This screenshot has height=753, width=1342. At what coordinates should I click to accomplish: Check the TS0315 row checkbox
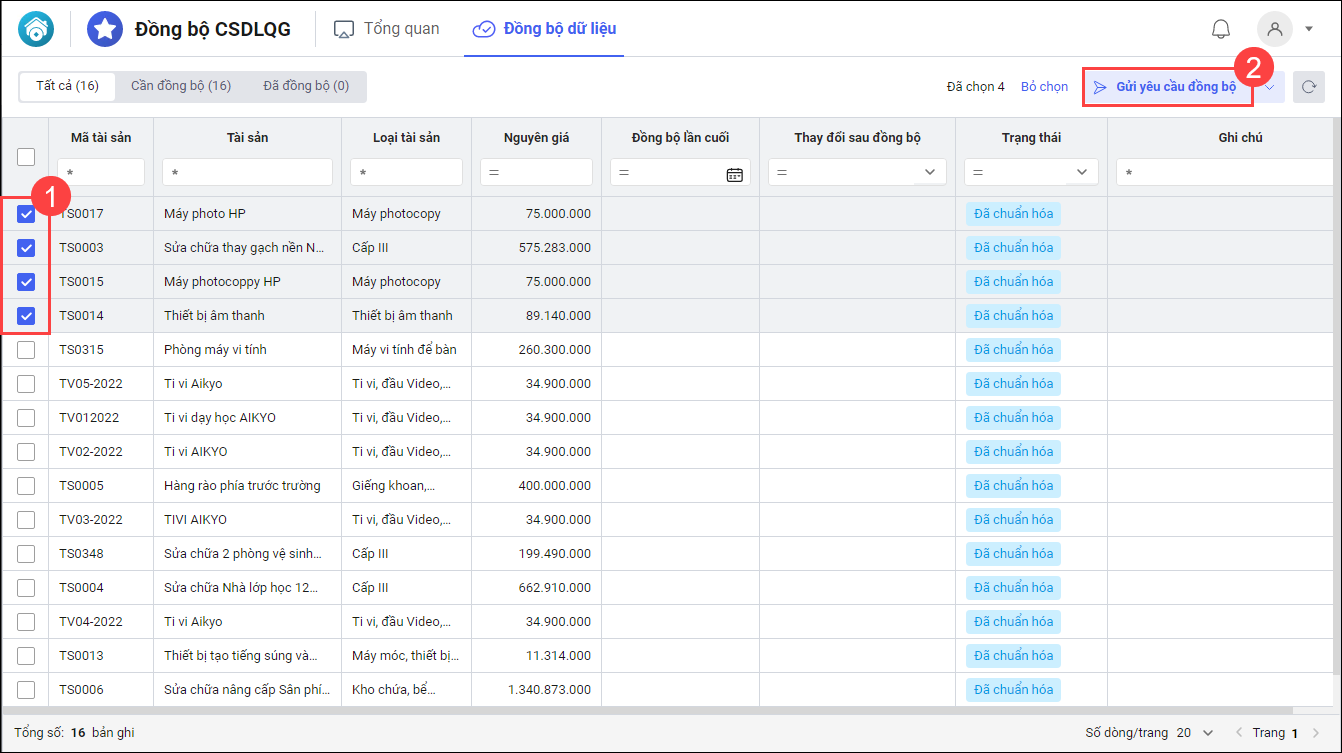point(26,350)
